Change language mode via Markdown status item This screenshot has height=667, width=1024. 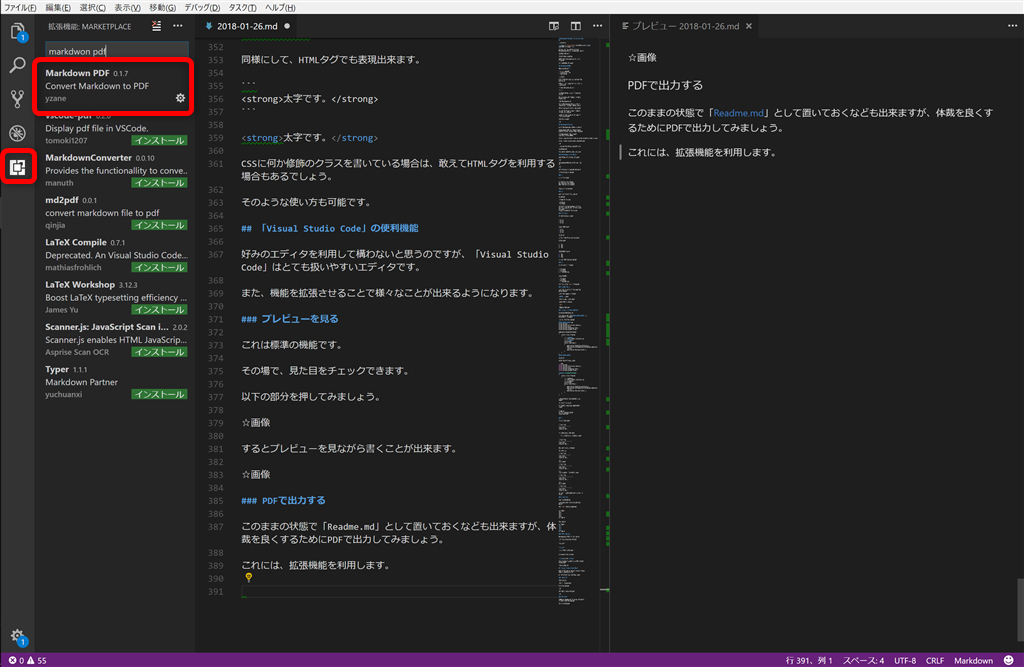click(973, 660)
